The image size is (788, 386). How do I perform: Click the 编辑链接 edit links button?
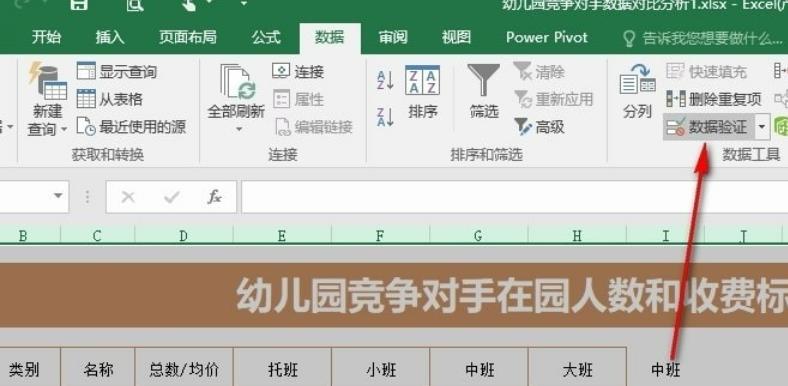click(x=313, y=127)
